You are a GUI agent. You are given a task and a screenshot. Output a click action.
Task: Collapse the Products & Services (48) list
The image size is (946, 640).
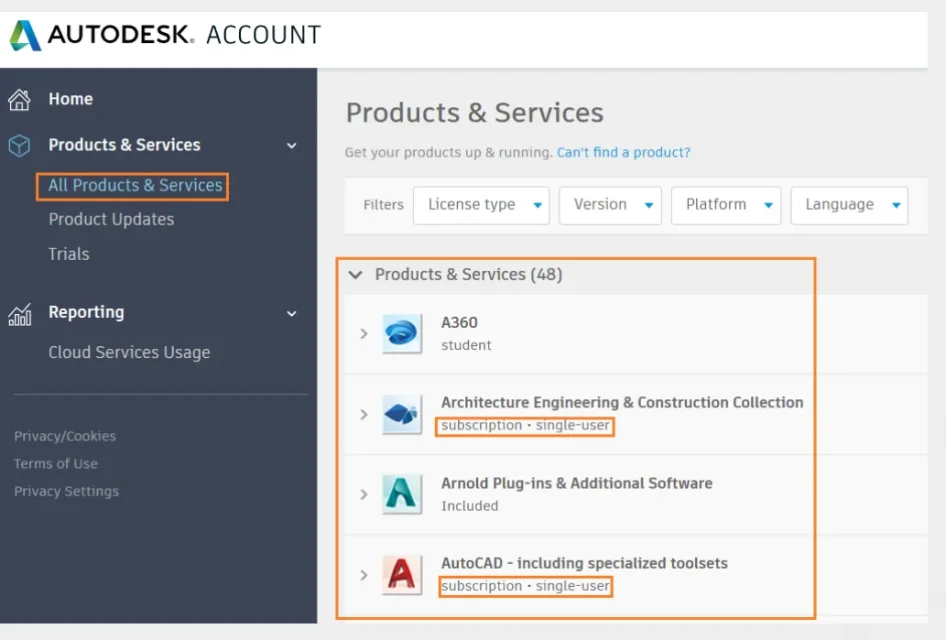coord(355,275)
